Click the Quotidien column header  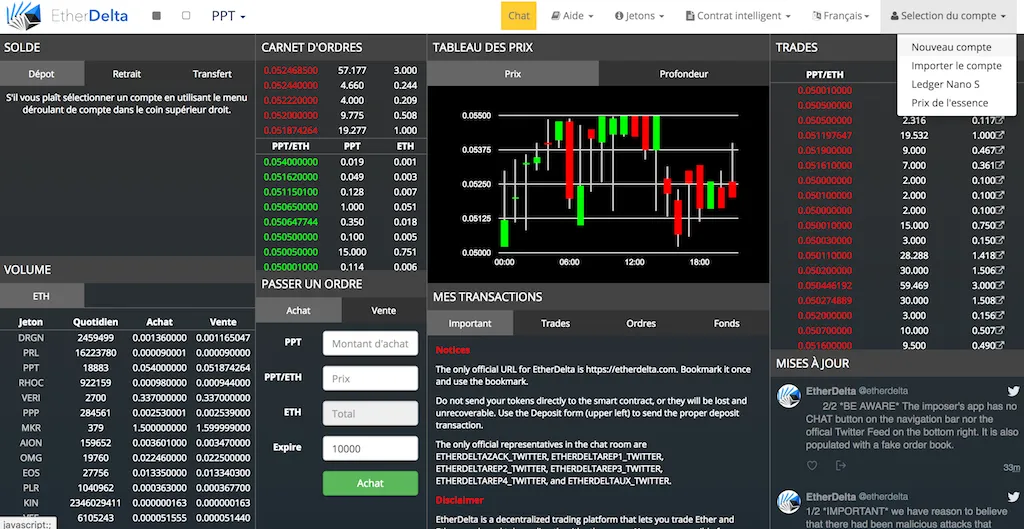95,322
